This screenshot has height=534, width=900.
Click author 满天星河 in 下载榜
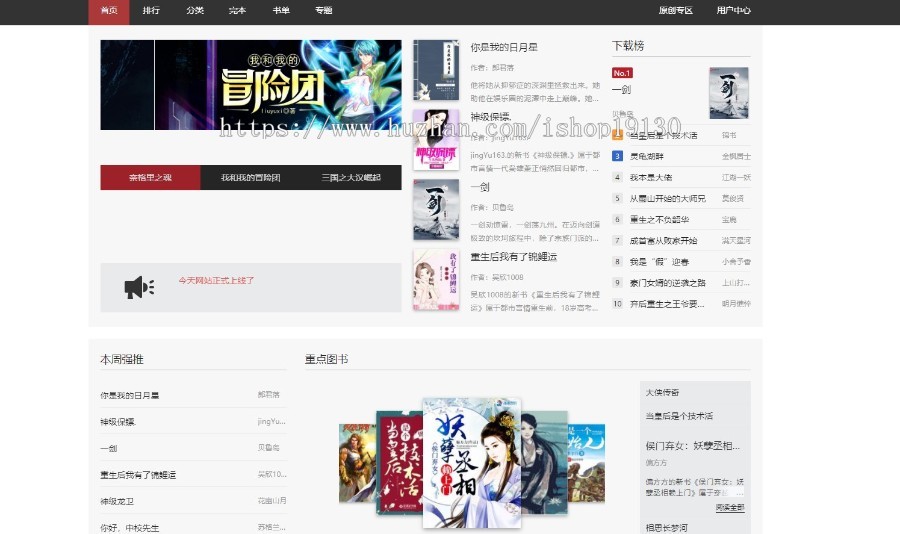(736, 241)
